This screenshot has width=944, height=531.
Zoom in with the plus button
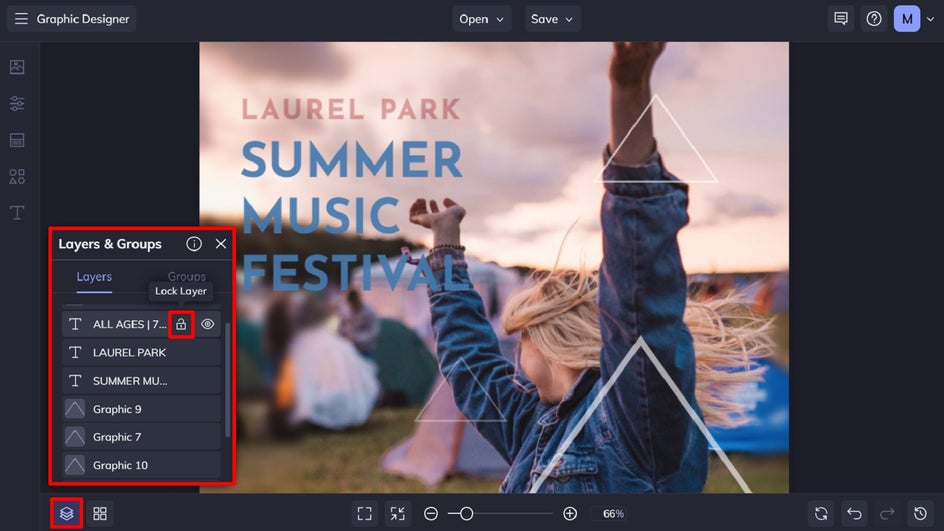(x=570, y=514)
